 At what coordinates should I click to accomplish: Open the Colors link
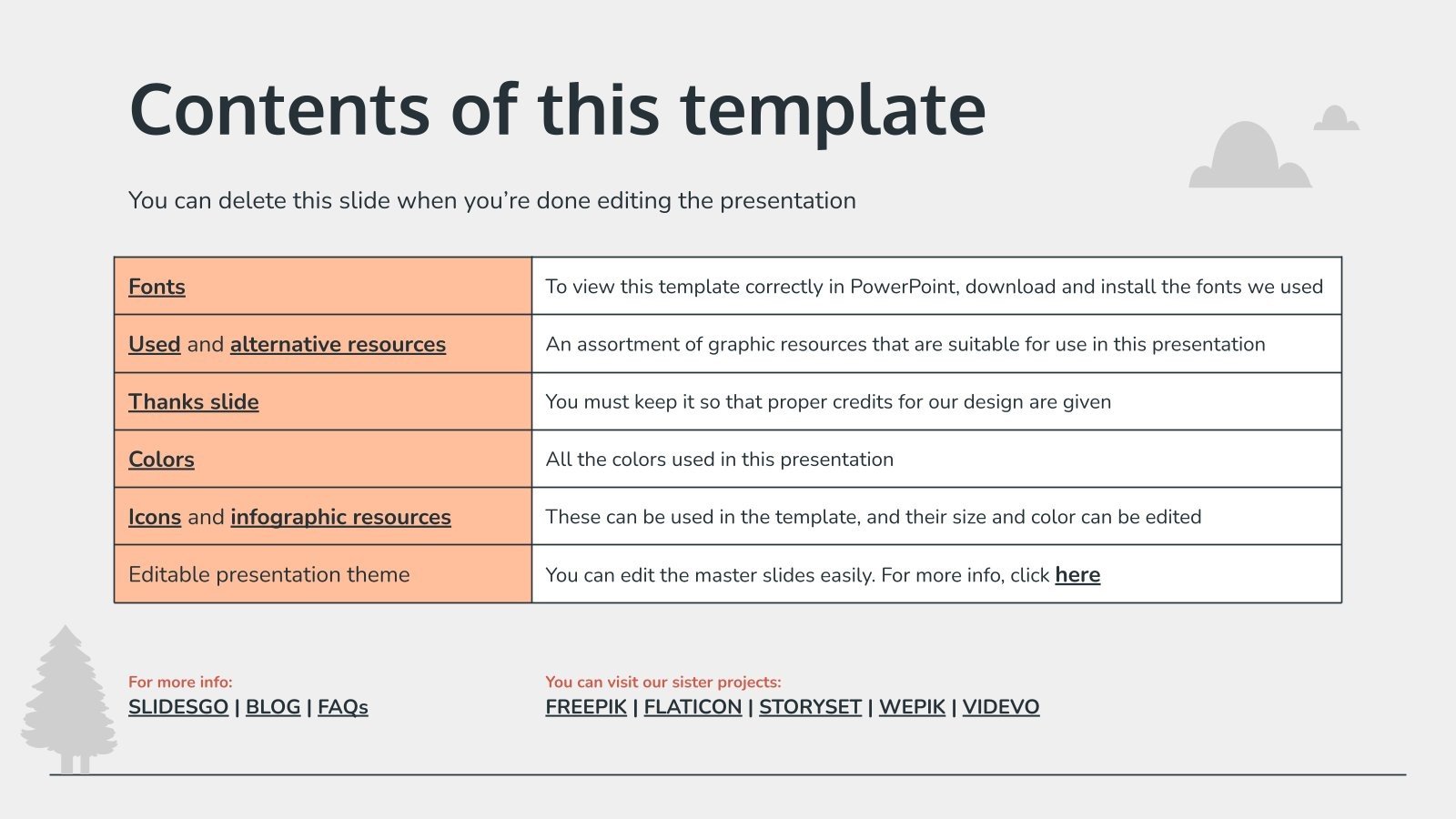161,460
